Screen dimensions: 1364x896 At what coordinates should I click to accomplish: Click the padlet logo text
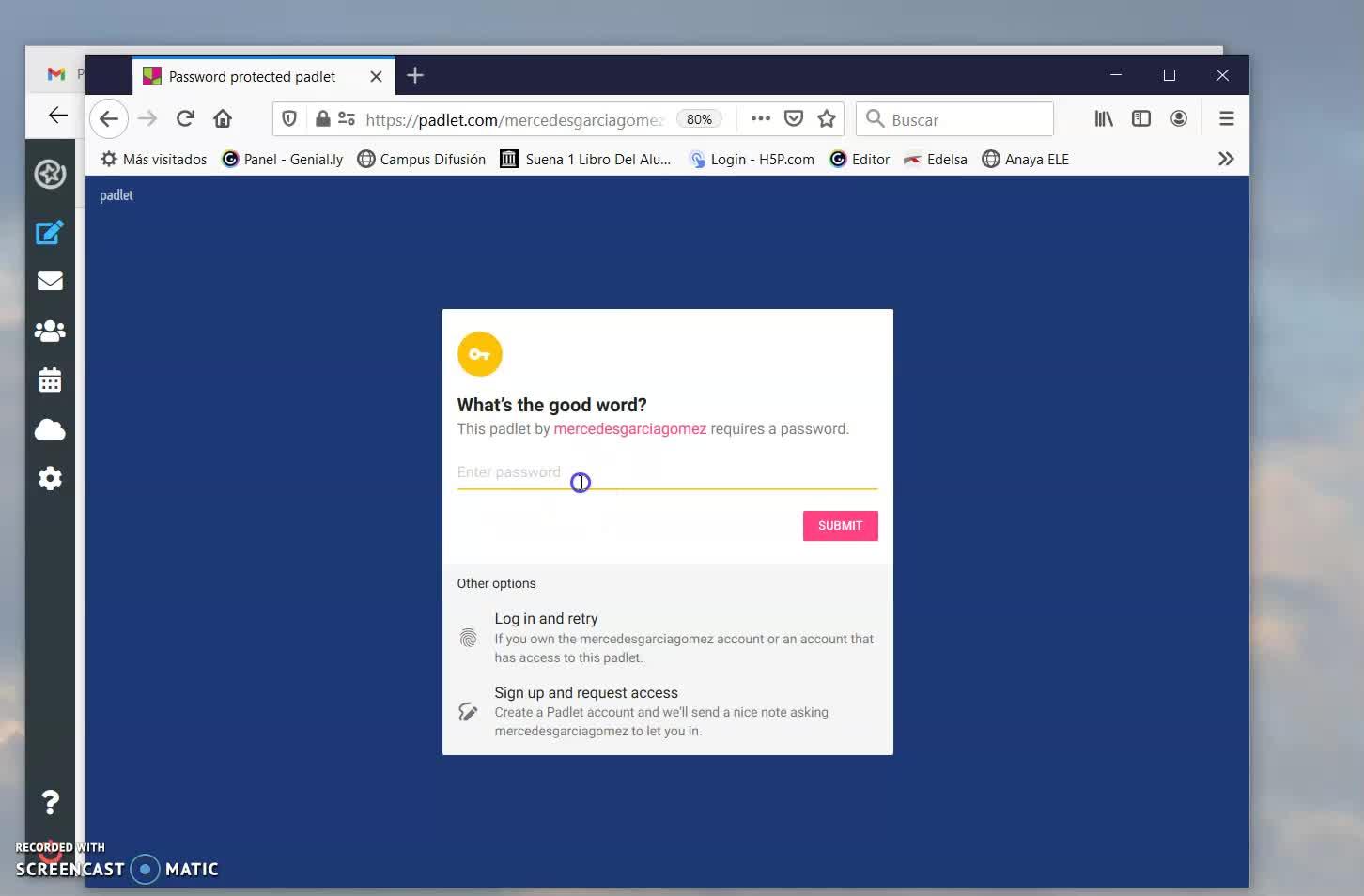pyautogui.click(x=116, y=195)
